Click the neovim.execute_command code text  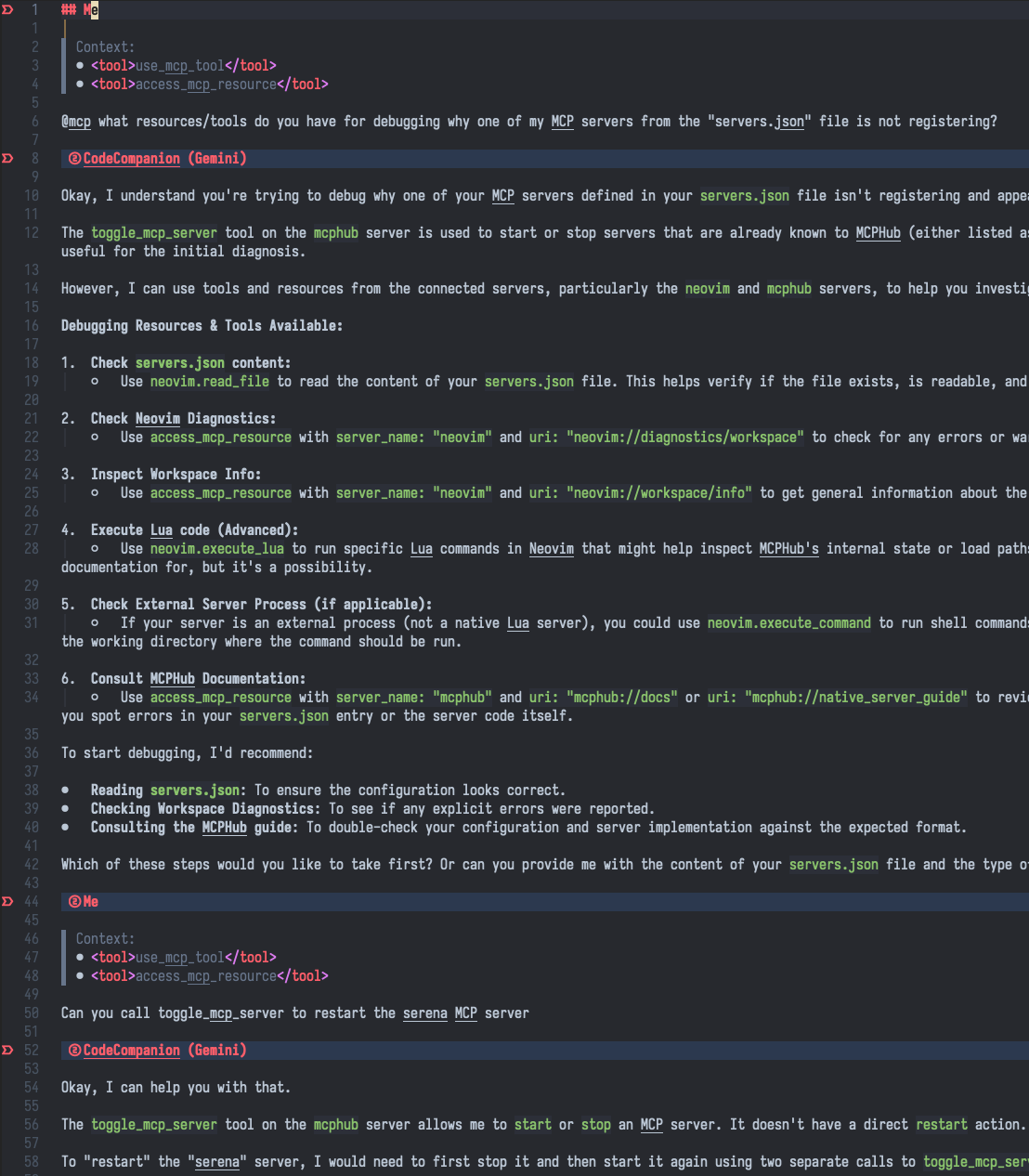click(789, 623)
